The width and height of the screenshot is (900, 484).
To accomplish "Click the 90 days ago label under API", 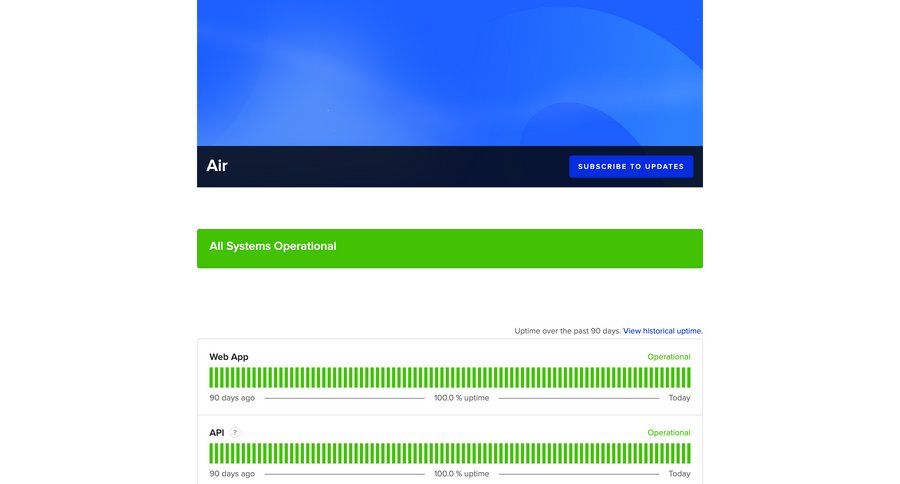I will (232, 474).
